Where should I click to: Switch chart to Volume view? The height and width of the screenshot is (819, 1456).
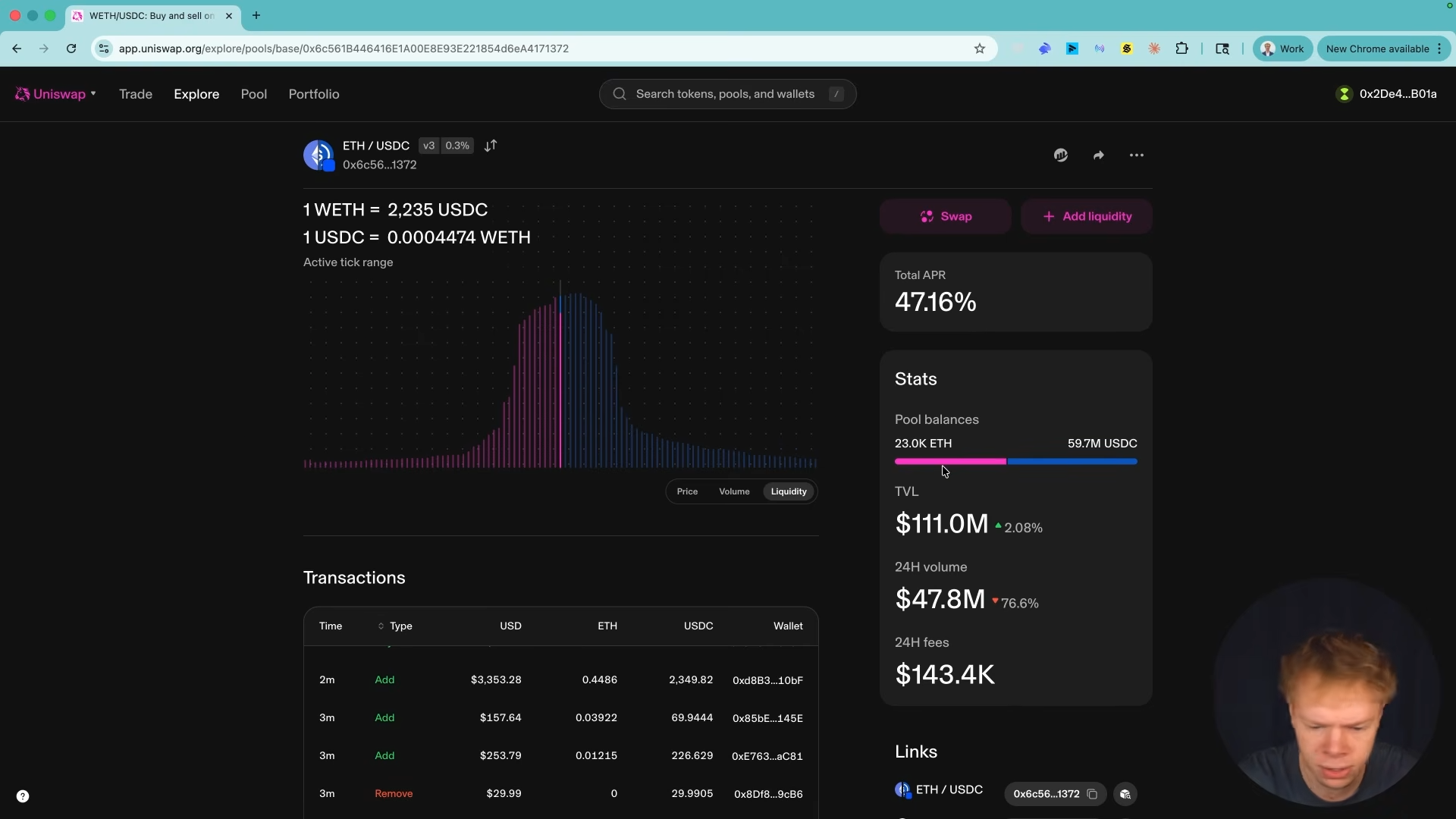click(734, 491)
